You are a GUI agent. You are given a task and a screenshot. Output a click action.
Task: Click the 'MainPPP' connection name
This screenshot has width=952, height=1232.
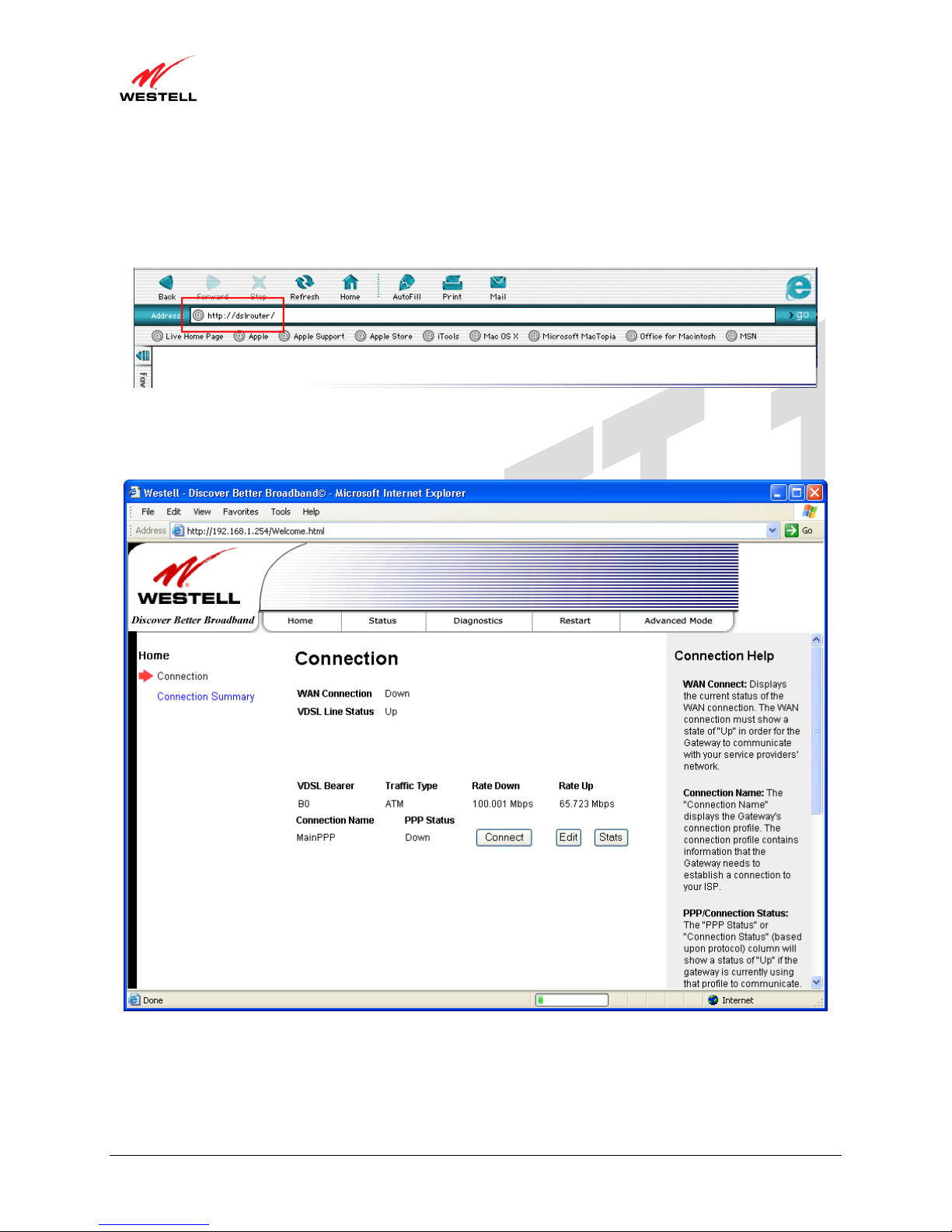click(x=316, y=838)
